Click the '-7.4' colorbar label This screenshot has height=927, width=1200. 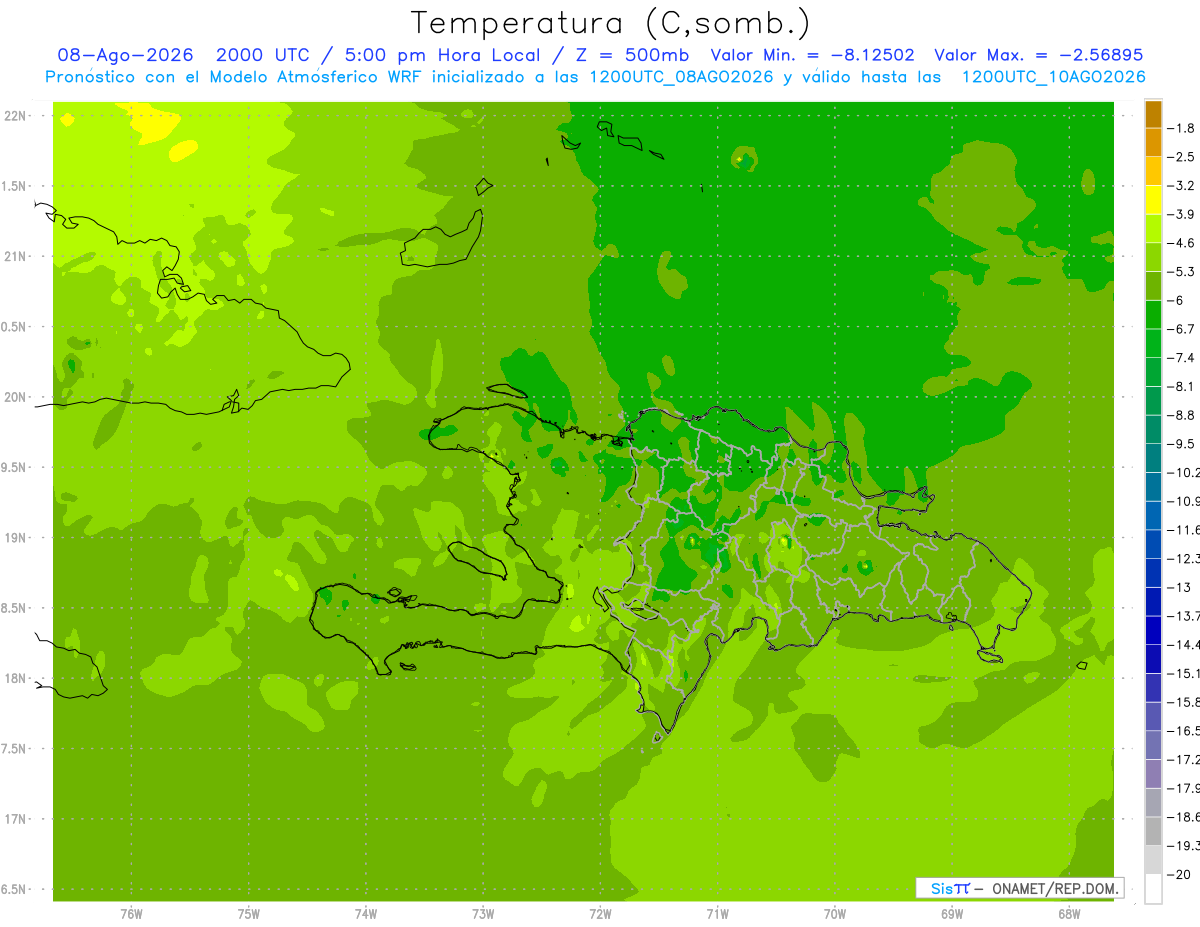1181,357
